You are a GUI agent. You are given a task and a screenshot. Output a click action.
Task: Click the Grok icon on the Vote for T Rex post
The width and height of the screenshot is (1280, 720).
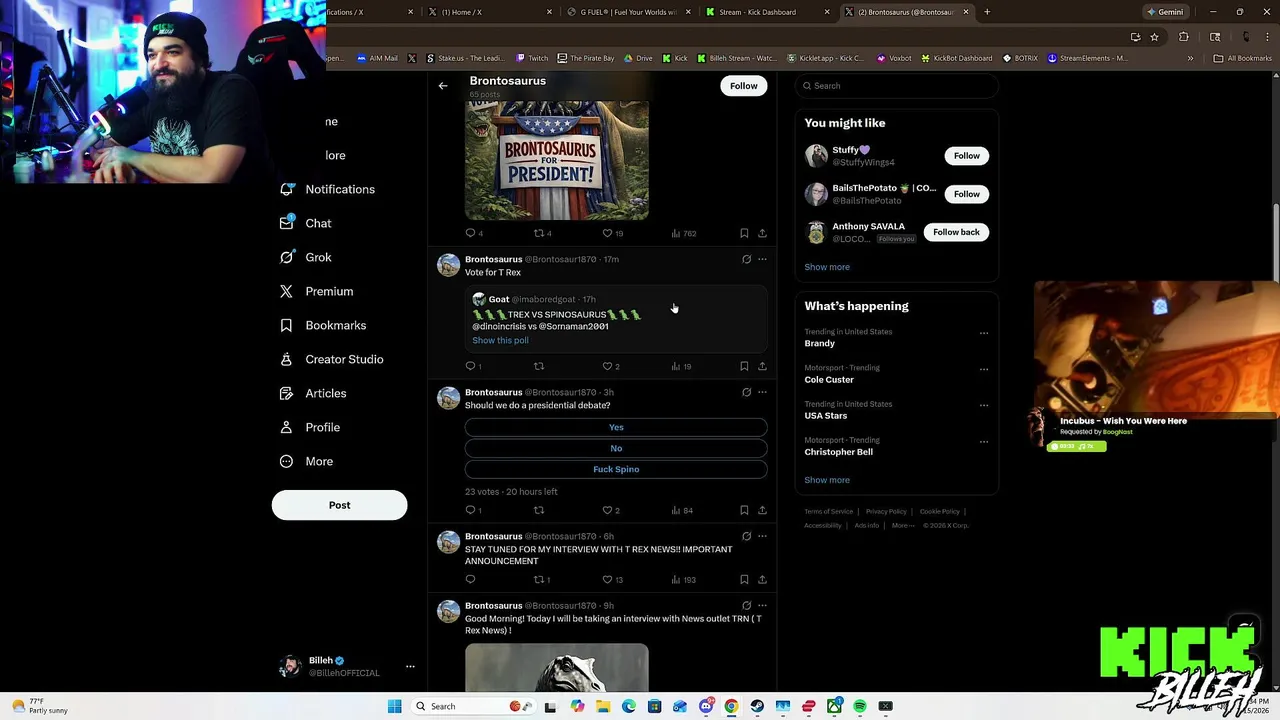point(746,259)
